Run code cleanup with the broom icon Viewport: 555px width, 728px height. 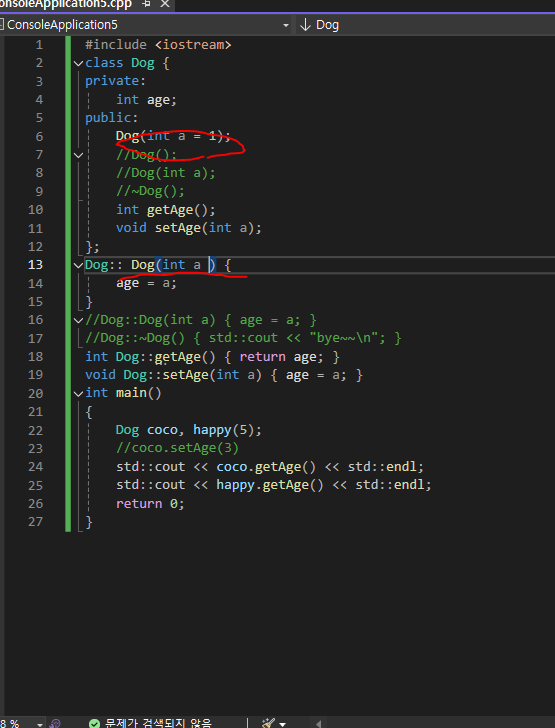[268, 723]
